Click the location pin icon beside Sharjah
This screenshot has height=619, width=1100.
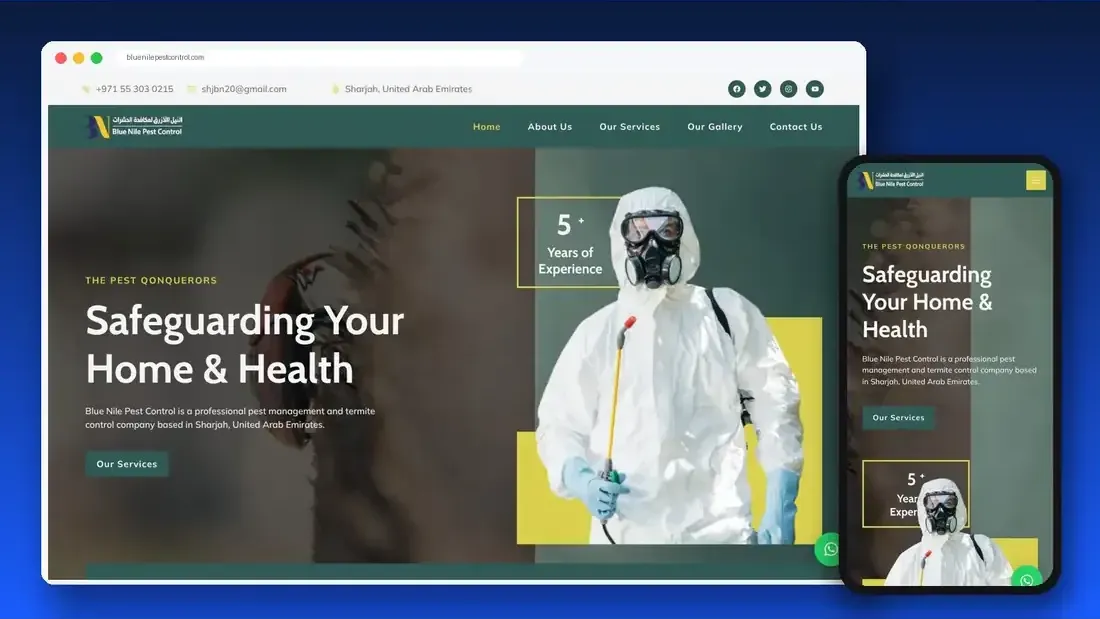pyautogui.click(x=335, y=89)
